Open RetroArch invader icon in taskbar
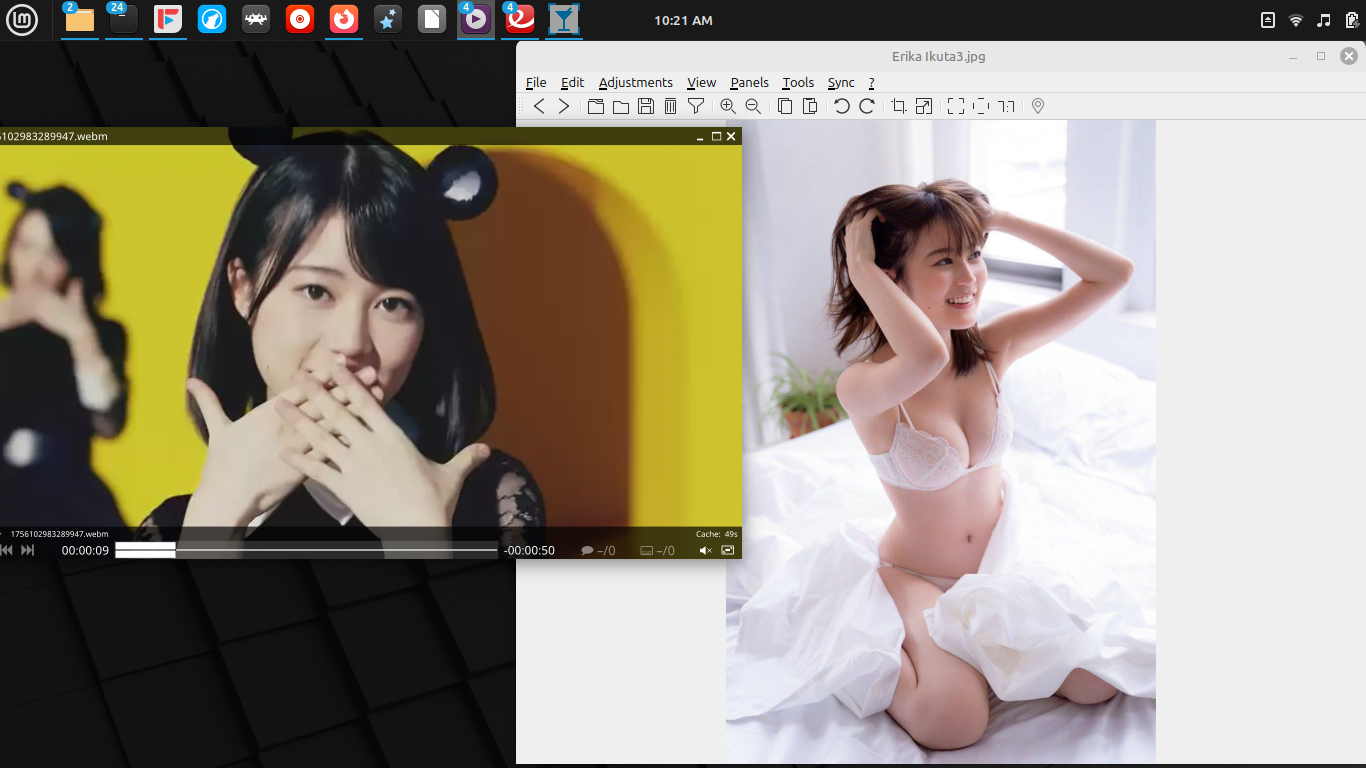 [256, 19]
